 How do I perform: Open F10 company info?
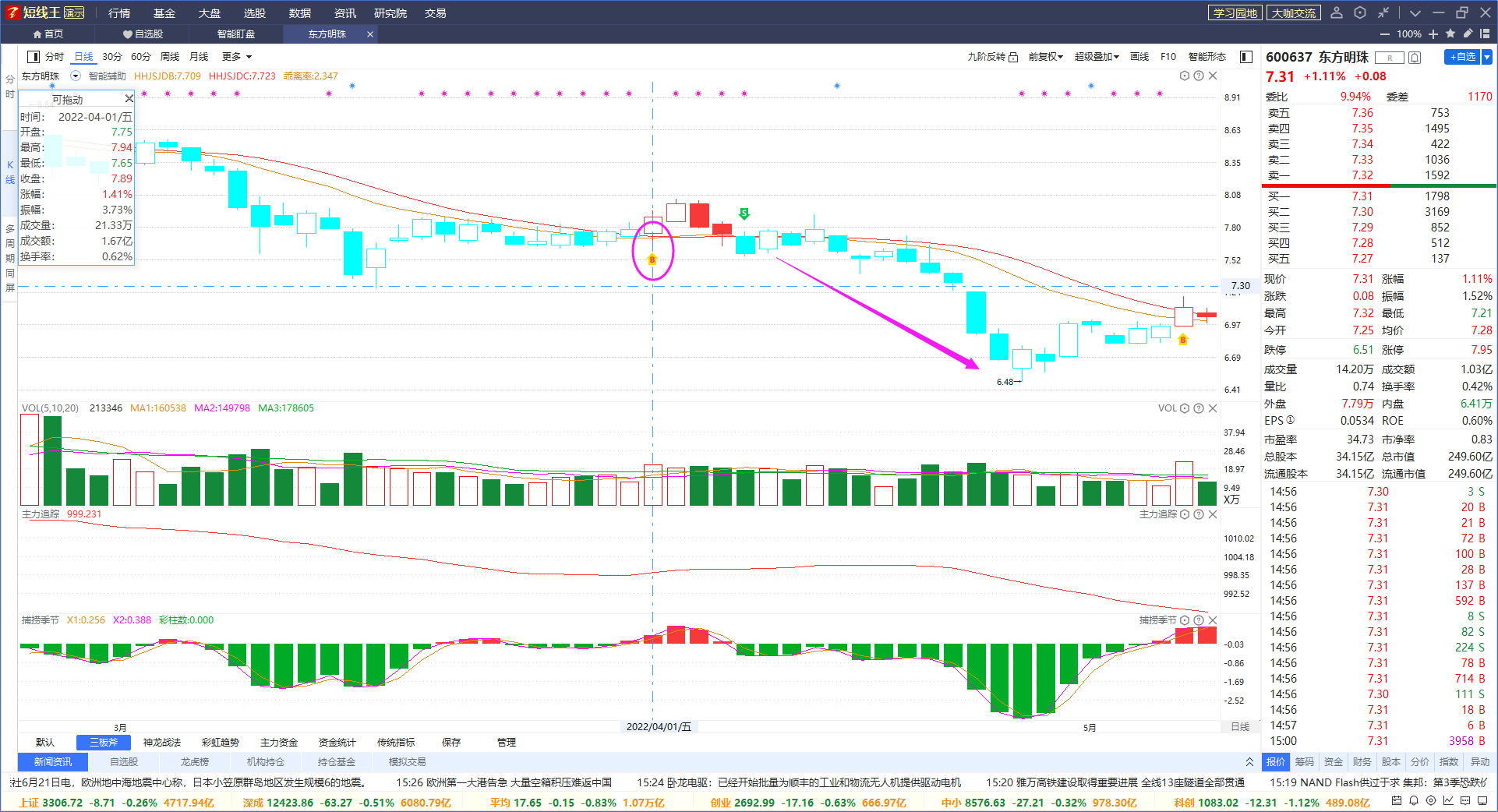[1168, 57]
